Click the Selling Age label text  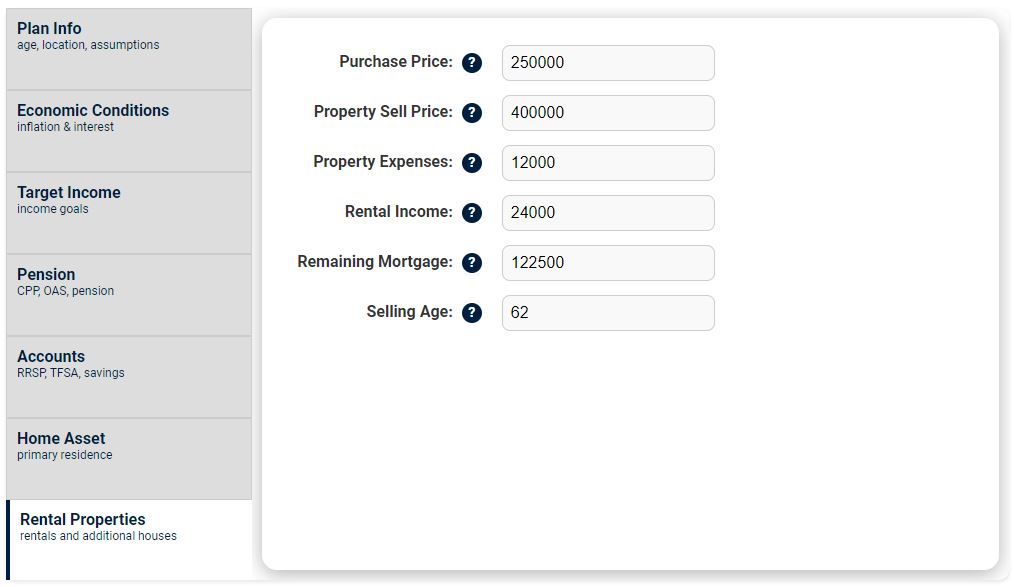[409, 312]
